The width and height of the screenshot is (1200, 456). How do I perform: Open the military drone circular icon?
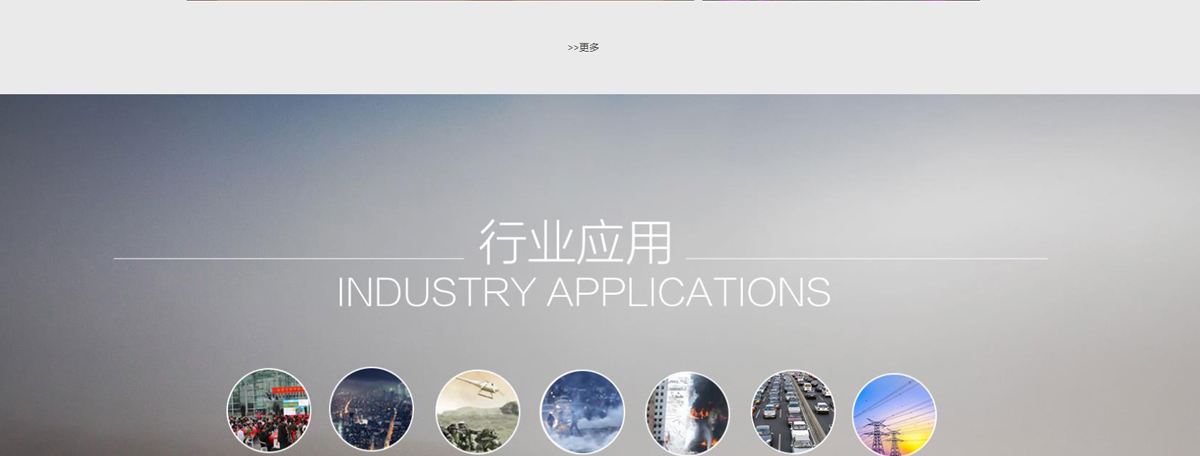coord(478,412)
